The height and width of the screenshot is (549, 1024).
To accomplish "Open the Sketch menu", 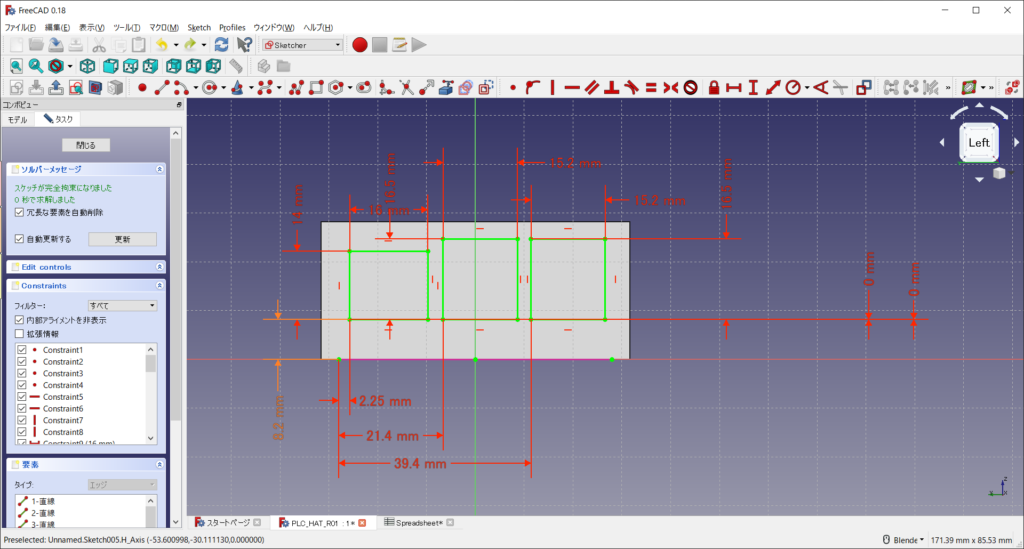I will [x=199, y=27].
